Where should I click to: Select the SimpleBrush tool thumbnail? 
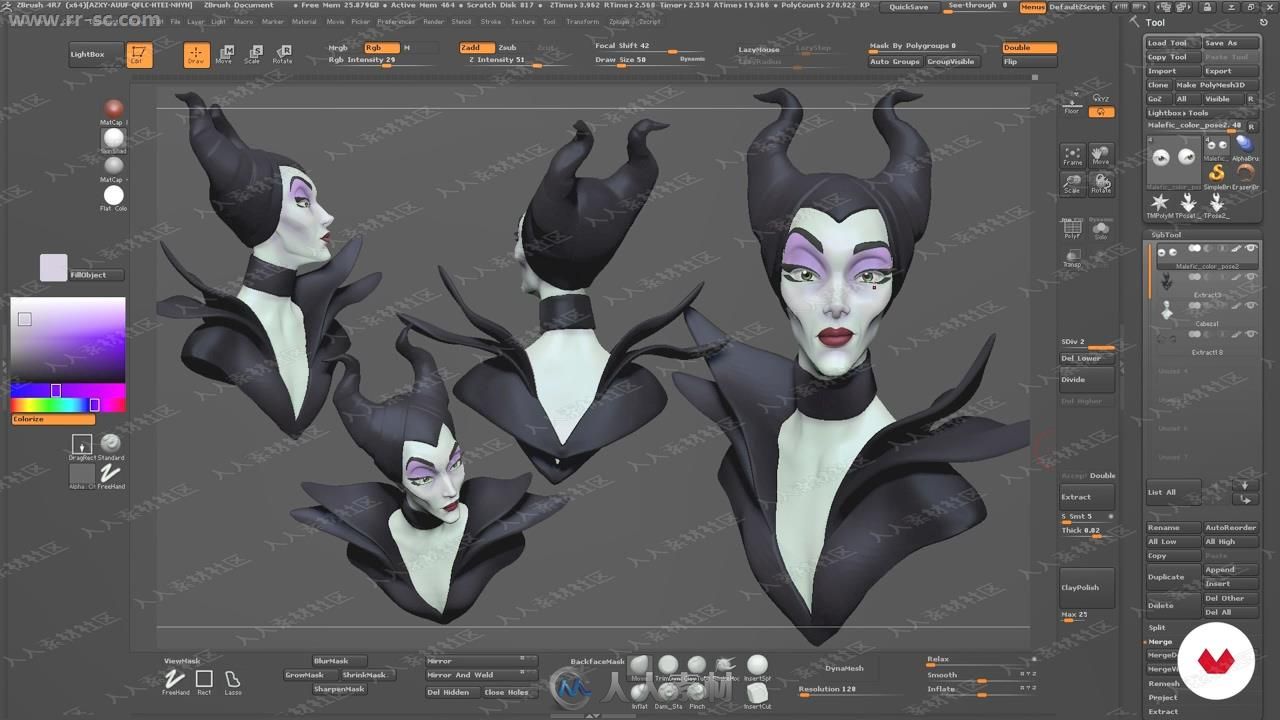[1217, 176]
